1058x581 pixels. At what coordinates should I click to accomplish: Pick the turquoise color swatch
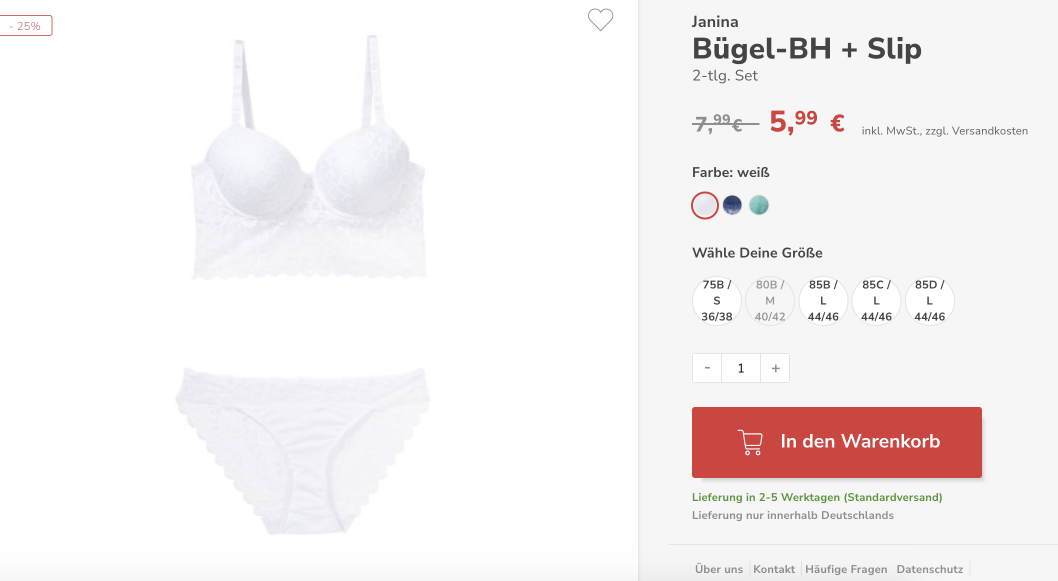[x=759, y=204]
